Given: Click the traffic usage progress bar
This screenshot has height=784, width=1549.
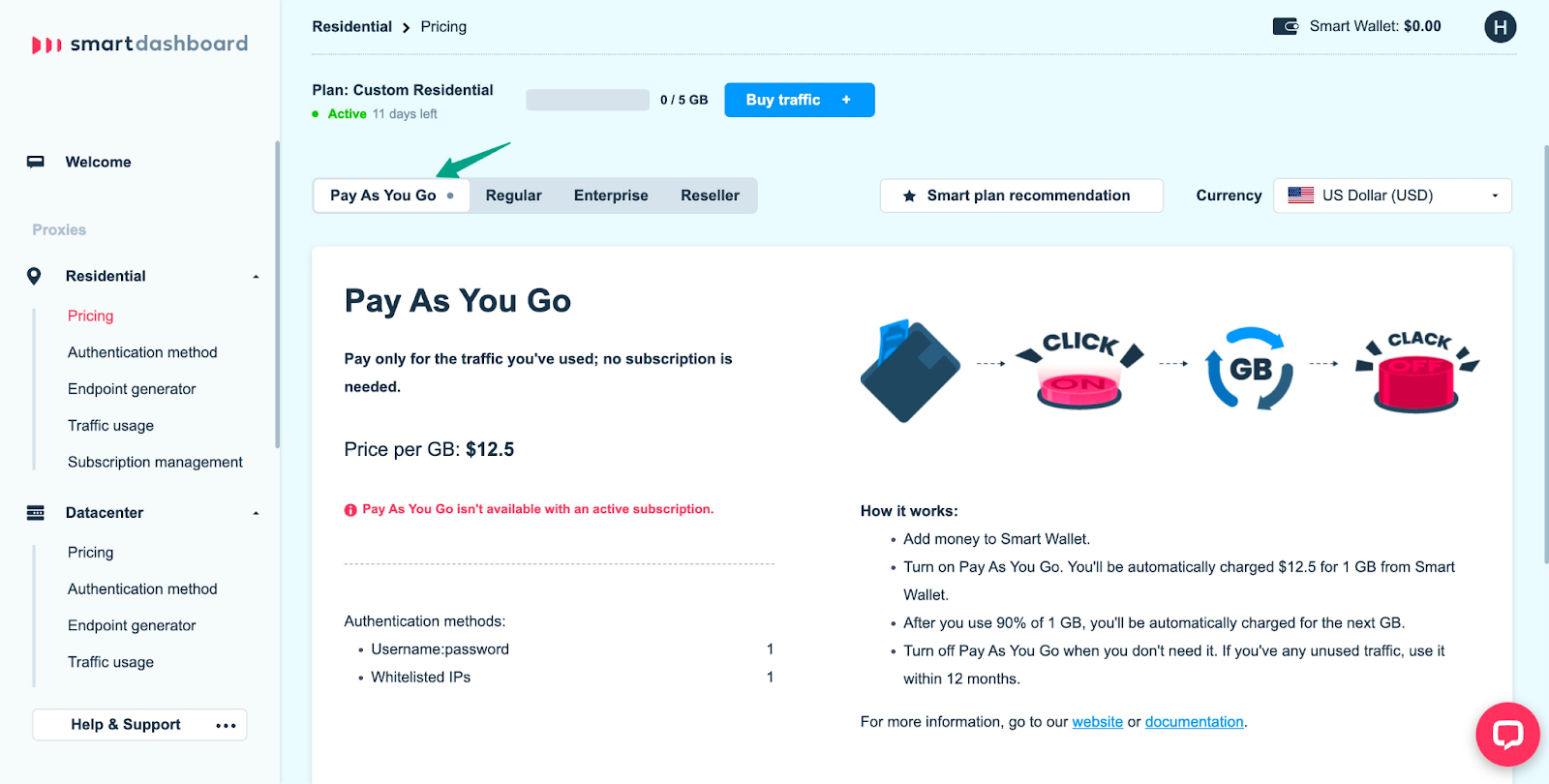Looking at the screenshot, I should pos(588,100).
